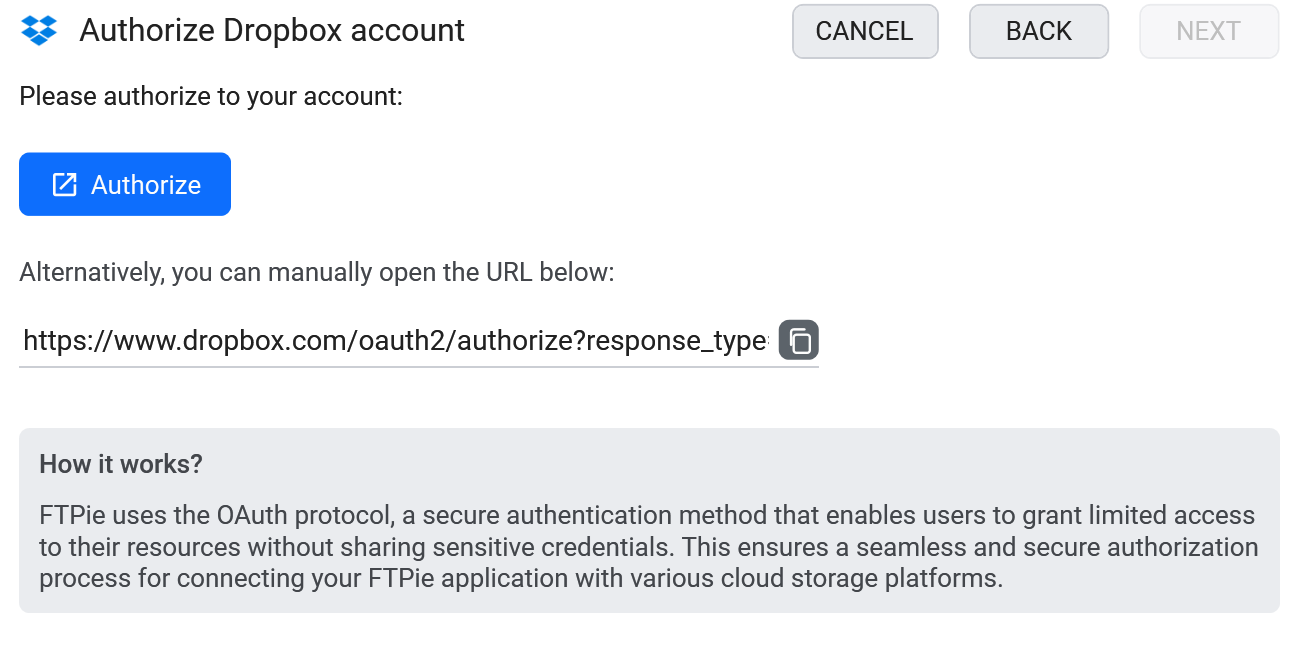Click the 'Authorize Dropbox account' title

(x=272, y=31)
